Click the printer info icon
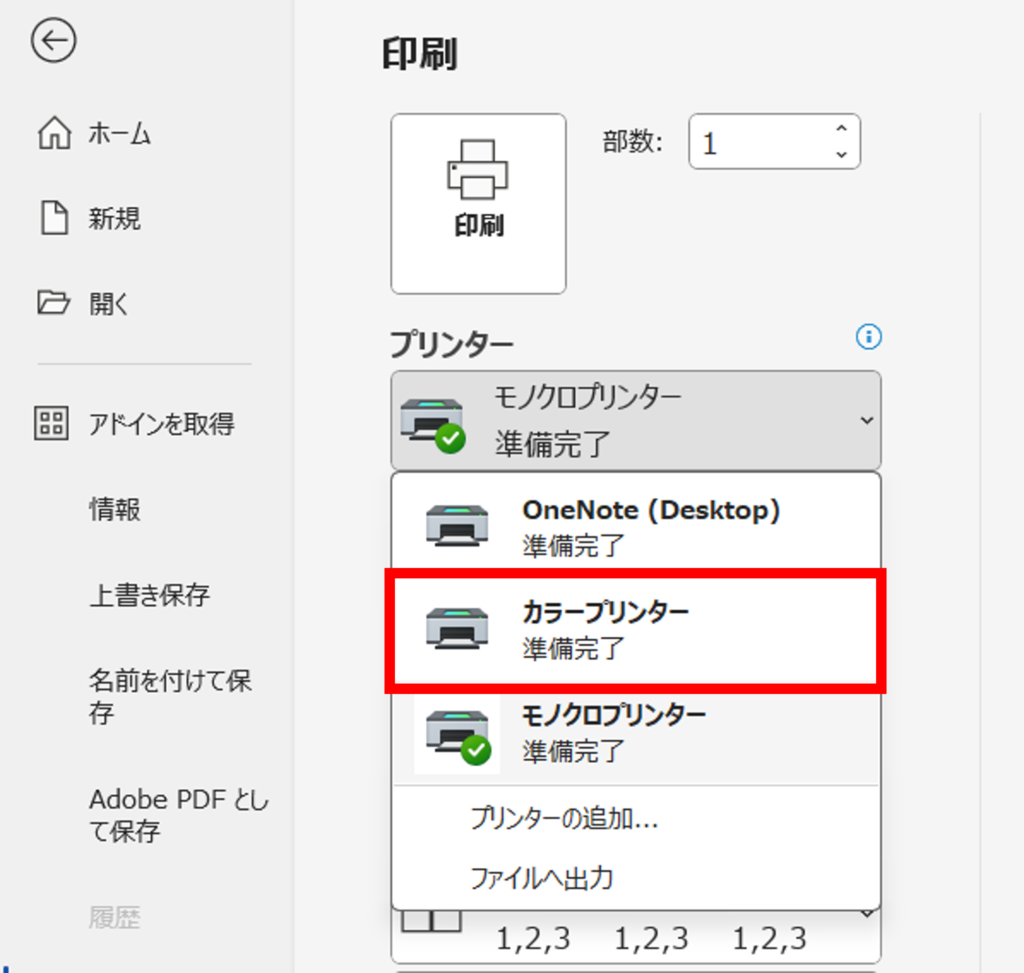The image size is (1024, 973). pyautogui.click(x=869, y=338)
